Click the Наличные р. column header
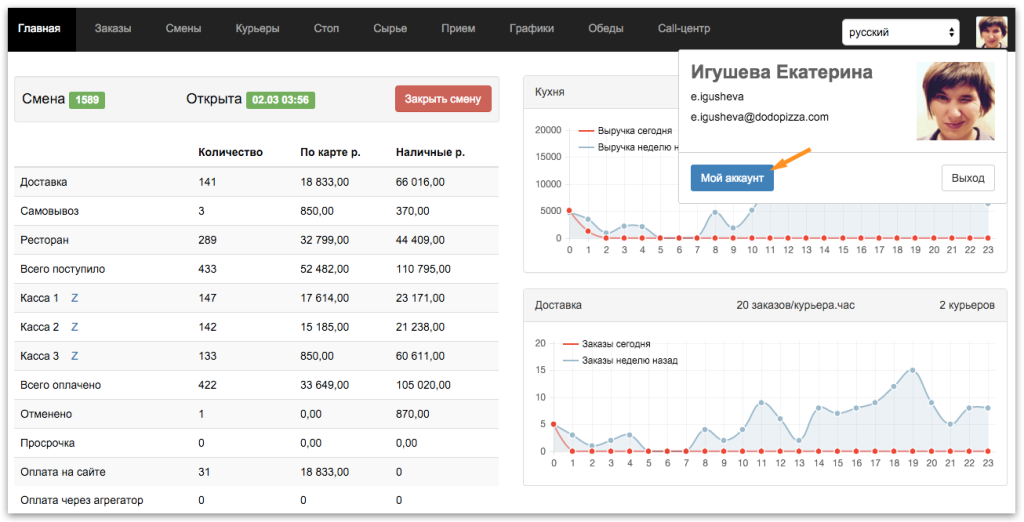 430,152
